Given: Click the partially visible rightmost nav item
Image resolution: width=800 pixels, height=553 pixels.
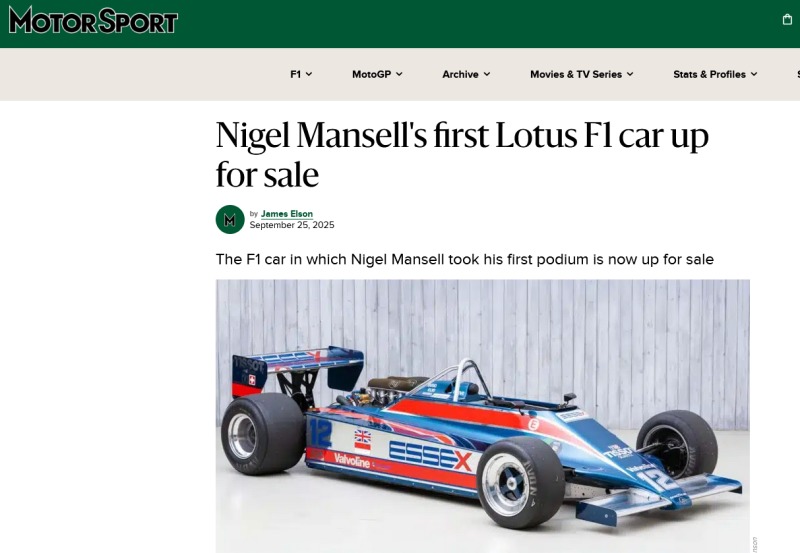Looking at the screenshot, I should point(798,74).
